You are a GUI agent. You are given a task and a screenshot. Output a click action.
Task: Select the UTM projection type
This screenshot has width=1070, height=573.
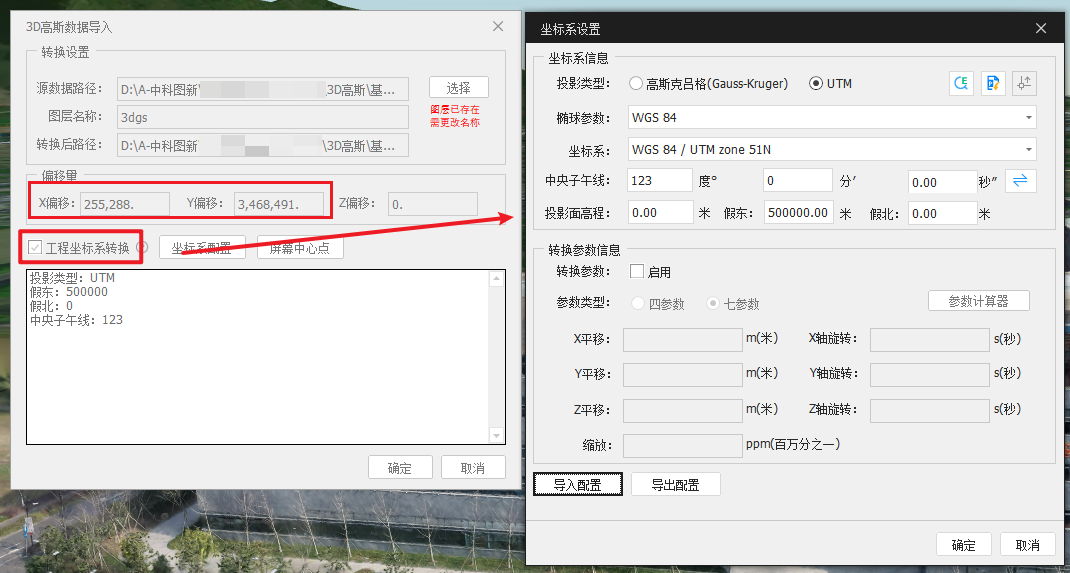pyautogui.click(x=816, y=84)
